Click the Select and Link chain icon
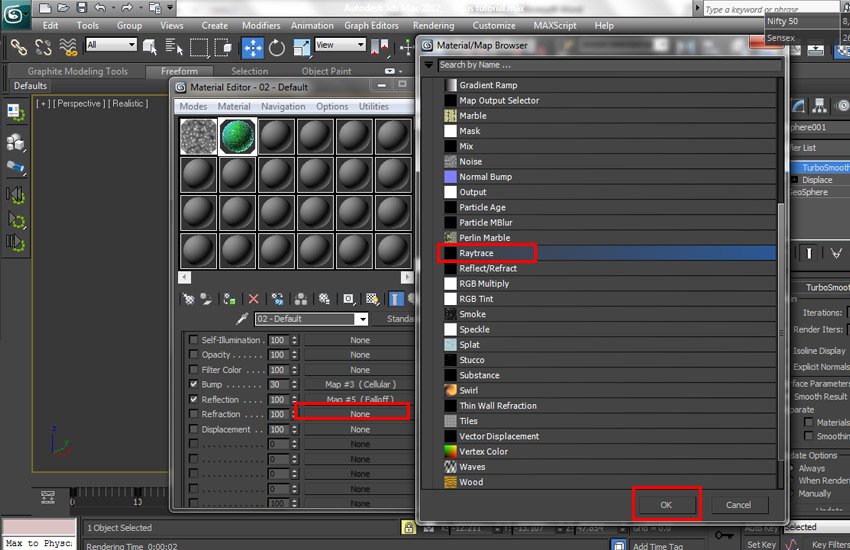This screenshot has width=850, height=550. (x=17, y=46)
